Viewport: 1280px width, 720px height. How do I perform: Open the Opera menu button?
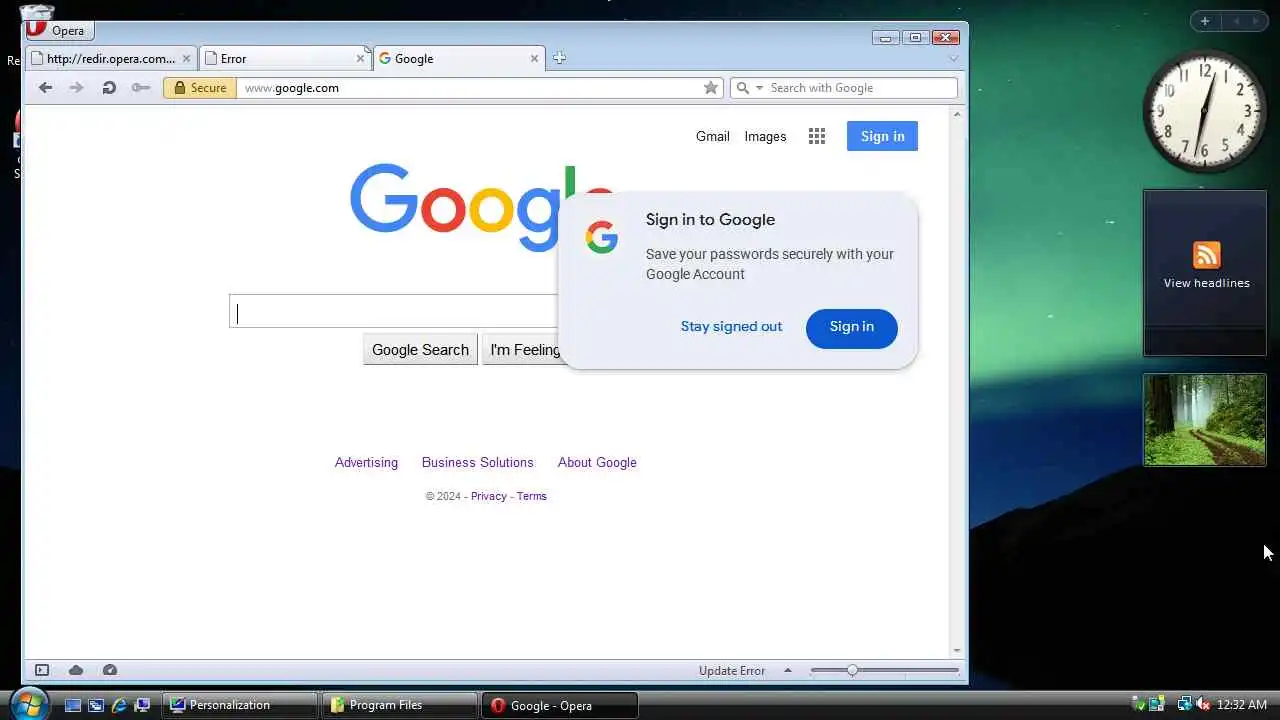tap(60, 31)
